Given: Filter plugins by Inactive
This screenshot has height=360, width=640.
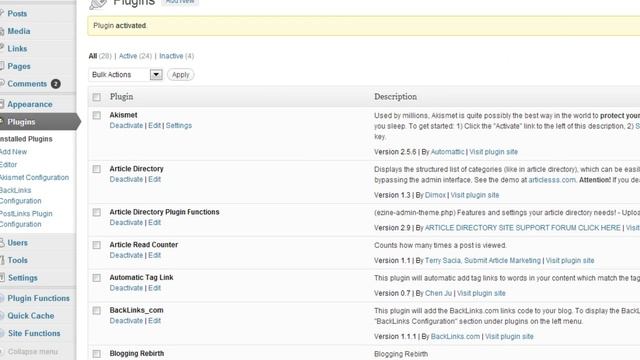Looking at the screenshot, I should (171, 56).
